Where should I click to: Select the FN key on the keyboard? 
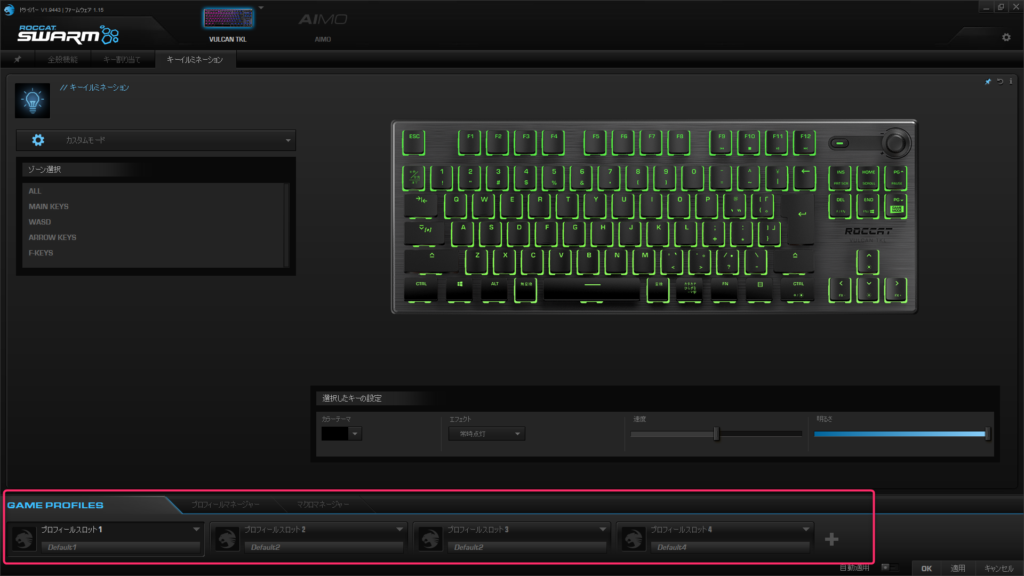pos(724,289)
